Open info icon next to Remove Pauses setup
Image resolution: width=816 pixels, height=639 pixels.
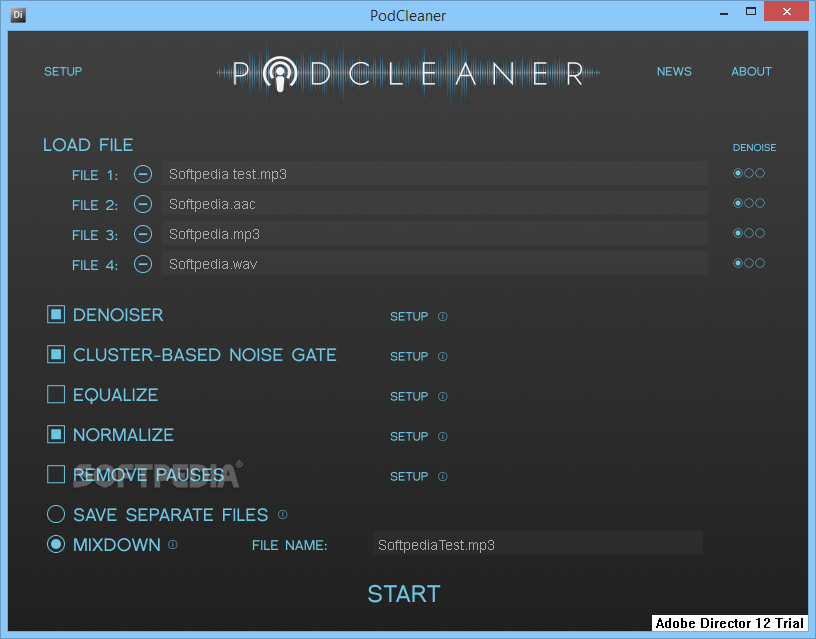click(x=442, y=477)
